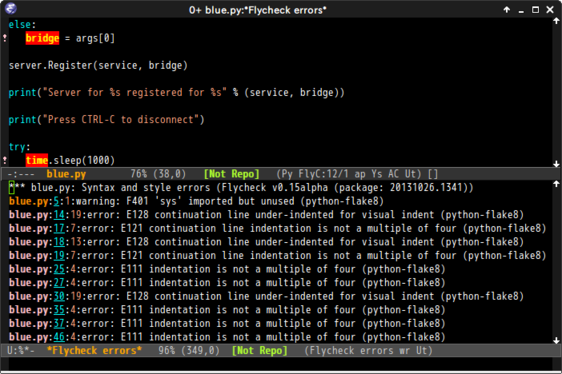
Task: Click the empty minibuffer line
Action: click(x=280, y=364)
